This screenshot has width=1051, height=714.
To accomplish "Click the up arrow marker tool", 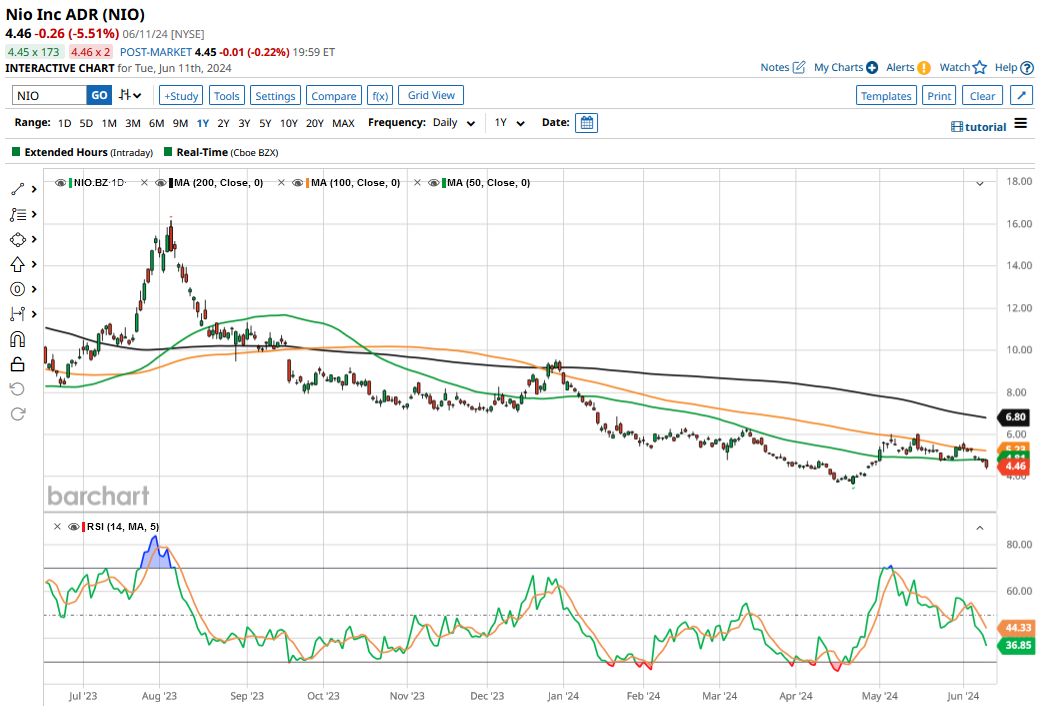I will click(17, 264).
